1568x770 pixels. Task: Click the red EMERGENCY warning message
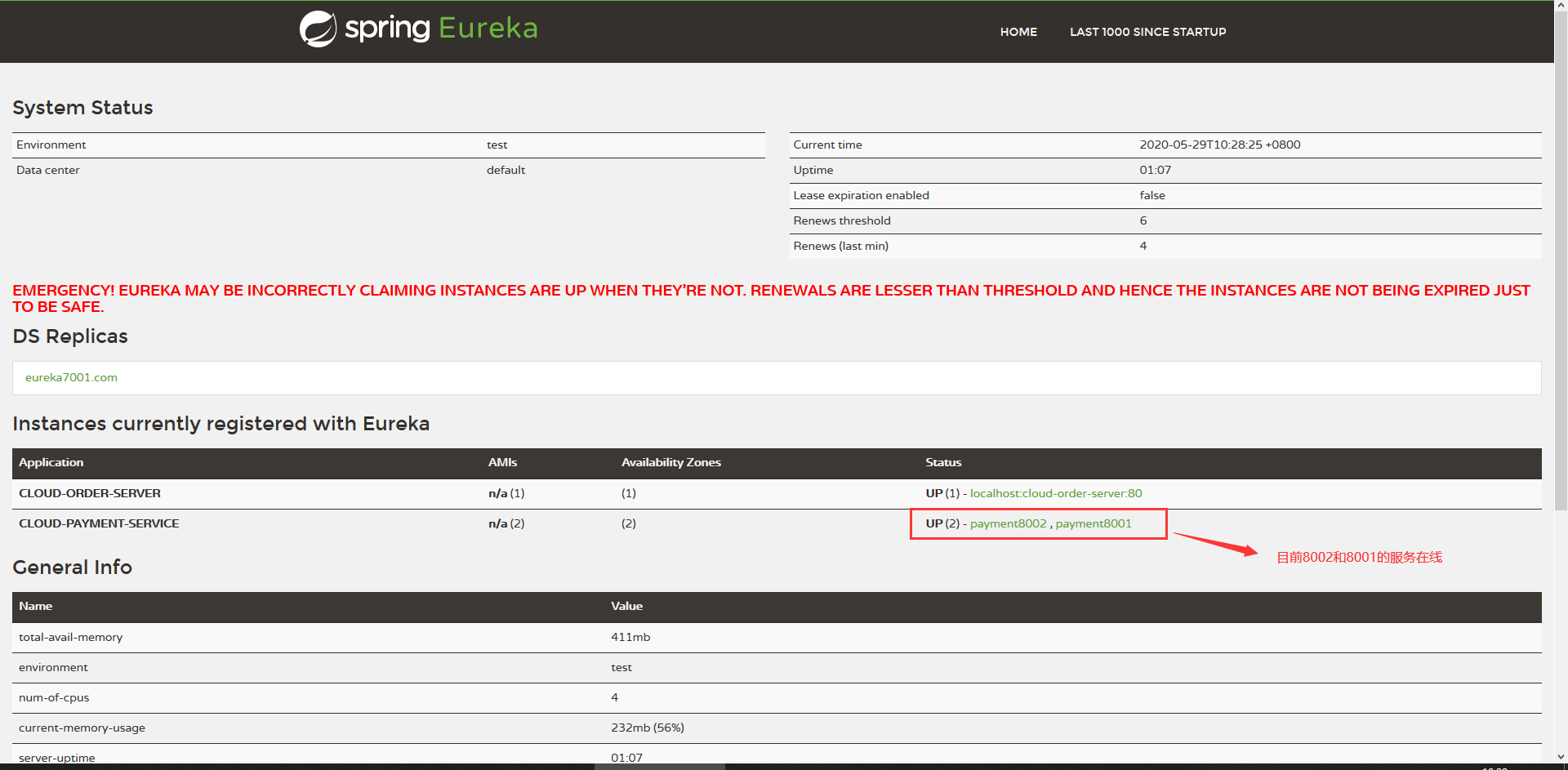click(771, 298)
